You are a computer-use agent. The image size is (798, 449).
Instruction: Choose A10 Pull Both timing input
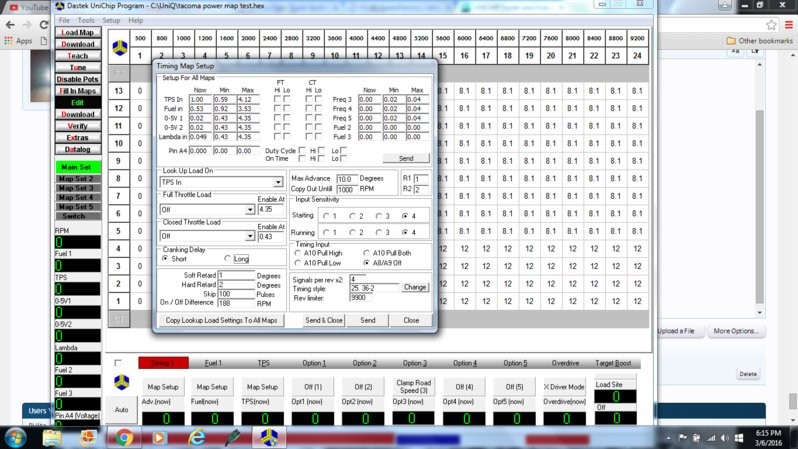pyautogui.click(x=366, y=253)
